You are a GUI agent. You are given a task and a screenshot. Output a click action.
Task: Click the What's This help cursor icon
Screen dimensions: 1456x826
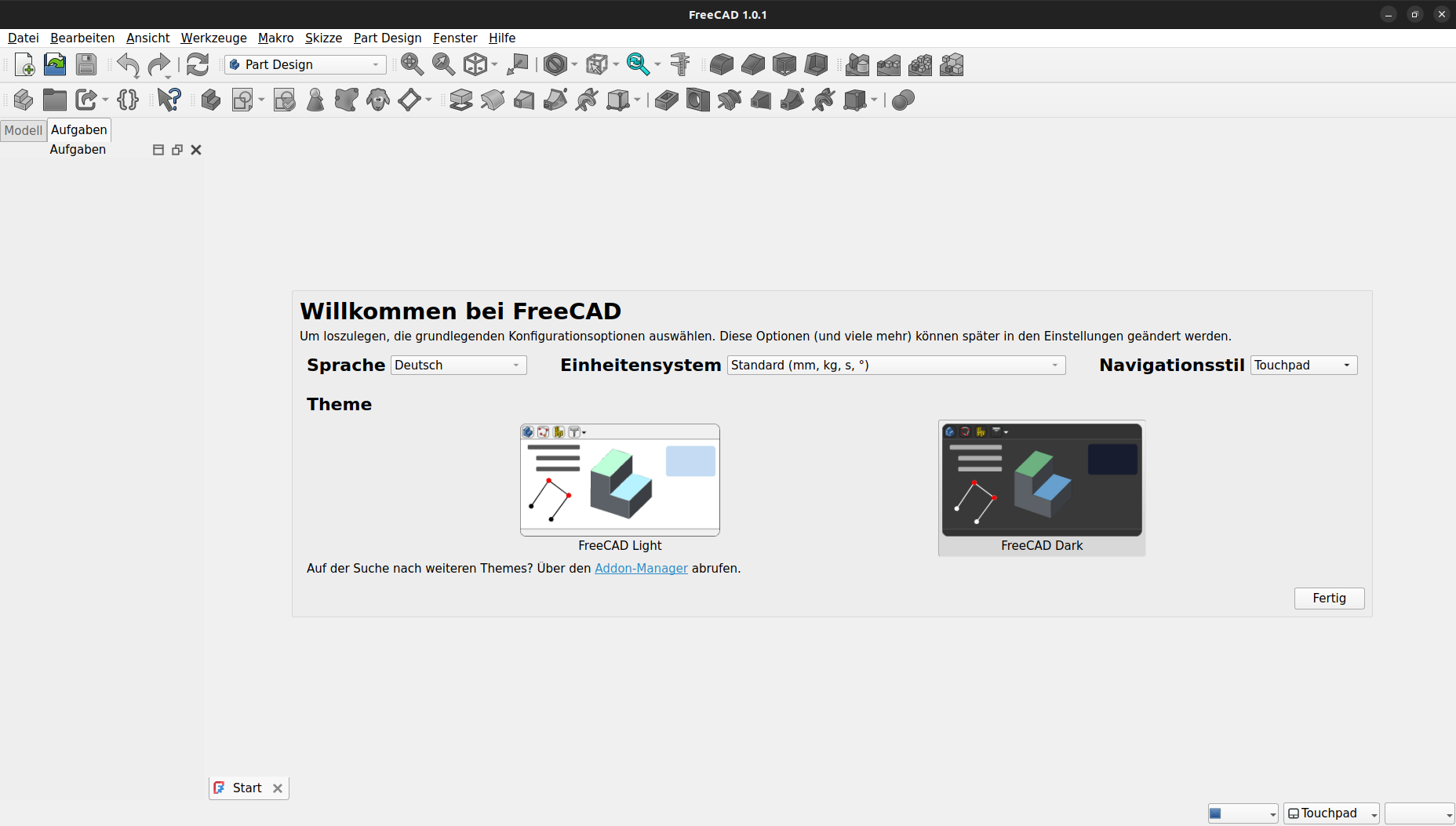click(169, 100)
